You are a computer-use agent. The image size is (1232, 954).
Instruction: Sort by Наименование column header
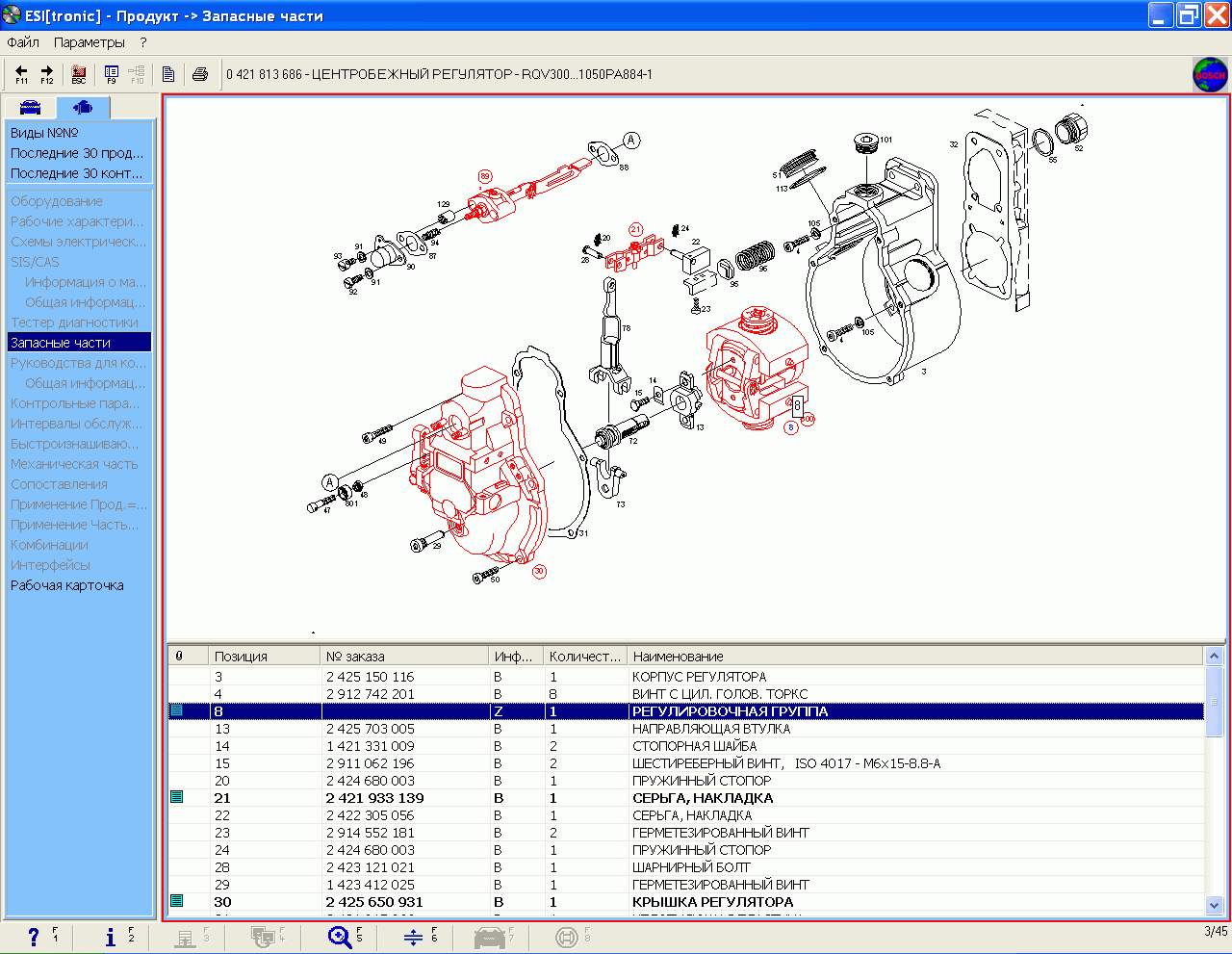click(914, 657)
